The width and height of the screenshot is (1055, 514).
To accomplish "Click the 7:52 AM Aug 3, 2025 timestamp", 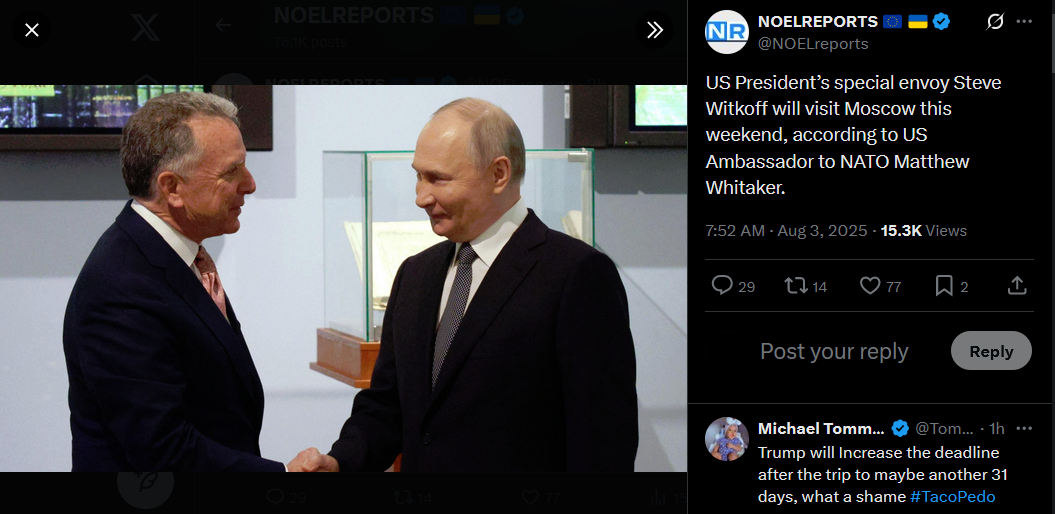I will (x=787, y=231).
